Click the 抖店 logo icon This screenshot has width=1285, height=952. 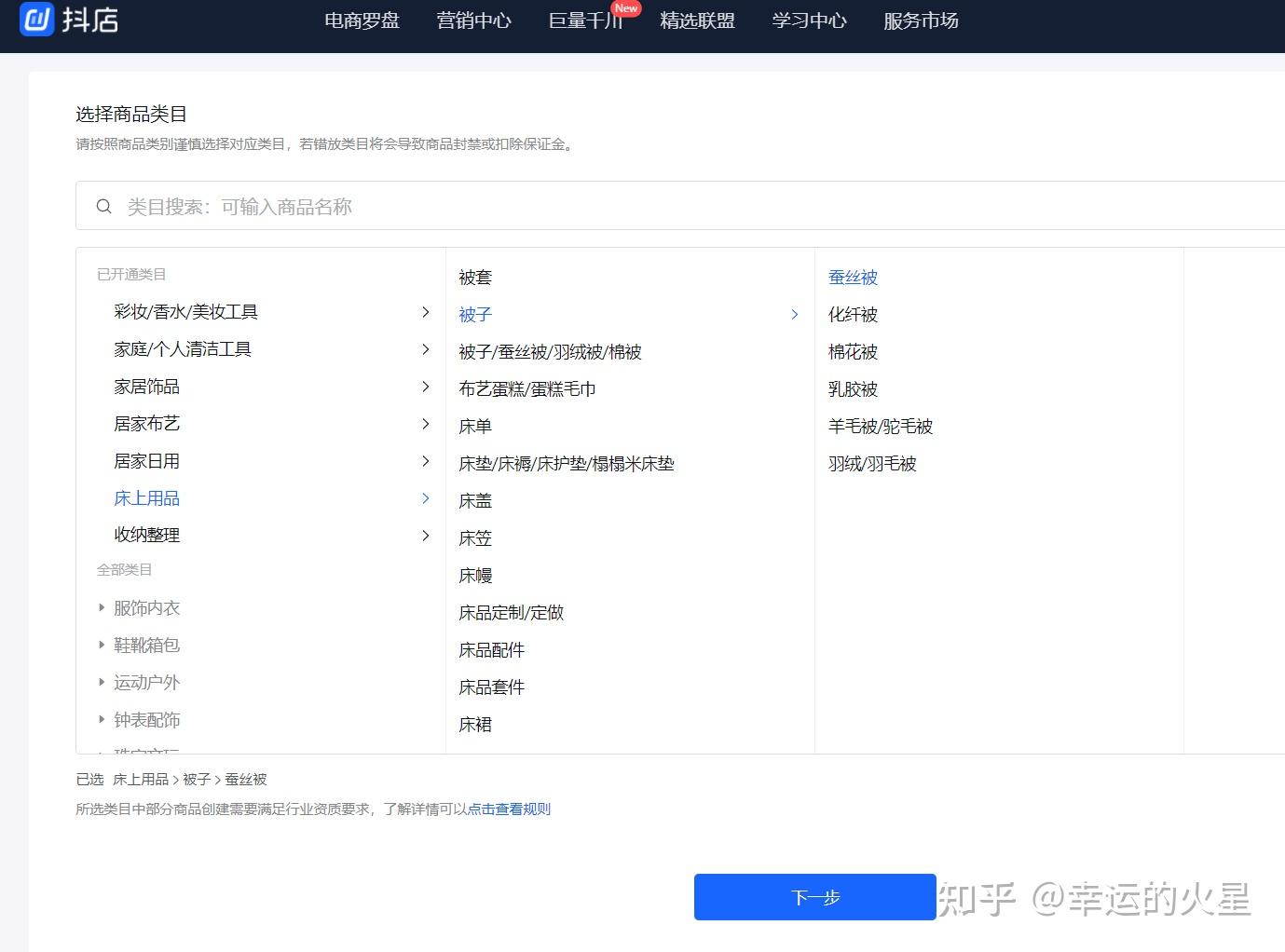pyautogui.click(x=36, y=19)
